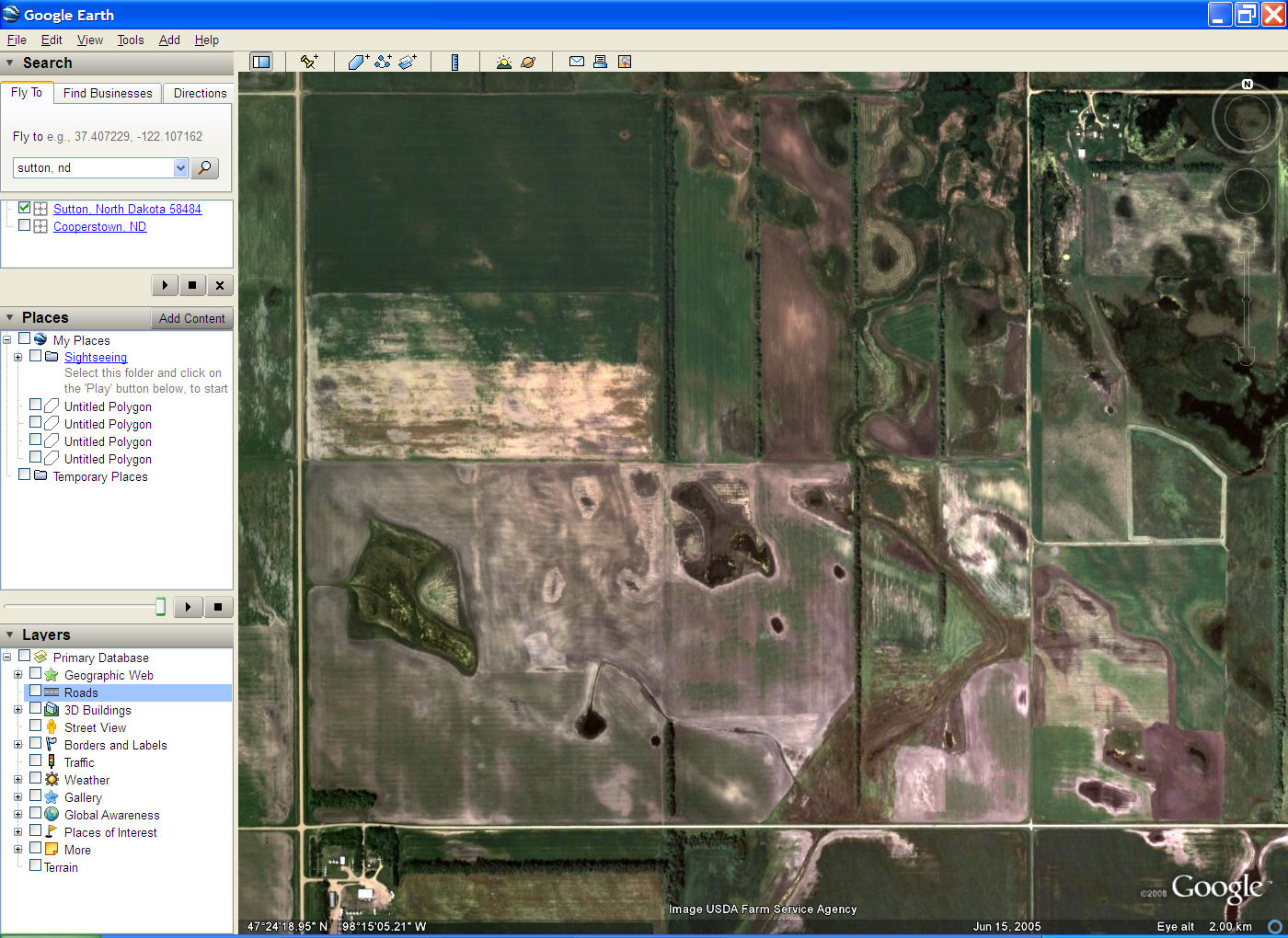
Task: Expand the Borders and Labels layer
Action: coord(17,744)
